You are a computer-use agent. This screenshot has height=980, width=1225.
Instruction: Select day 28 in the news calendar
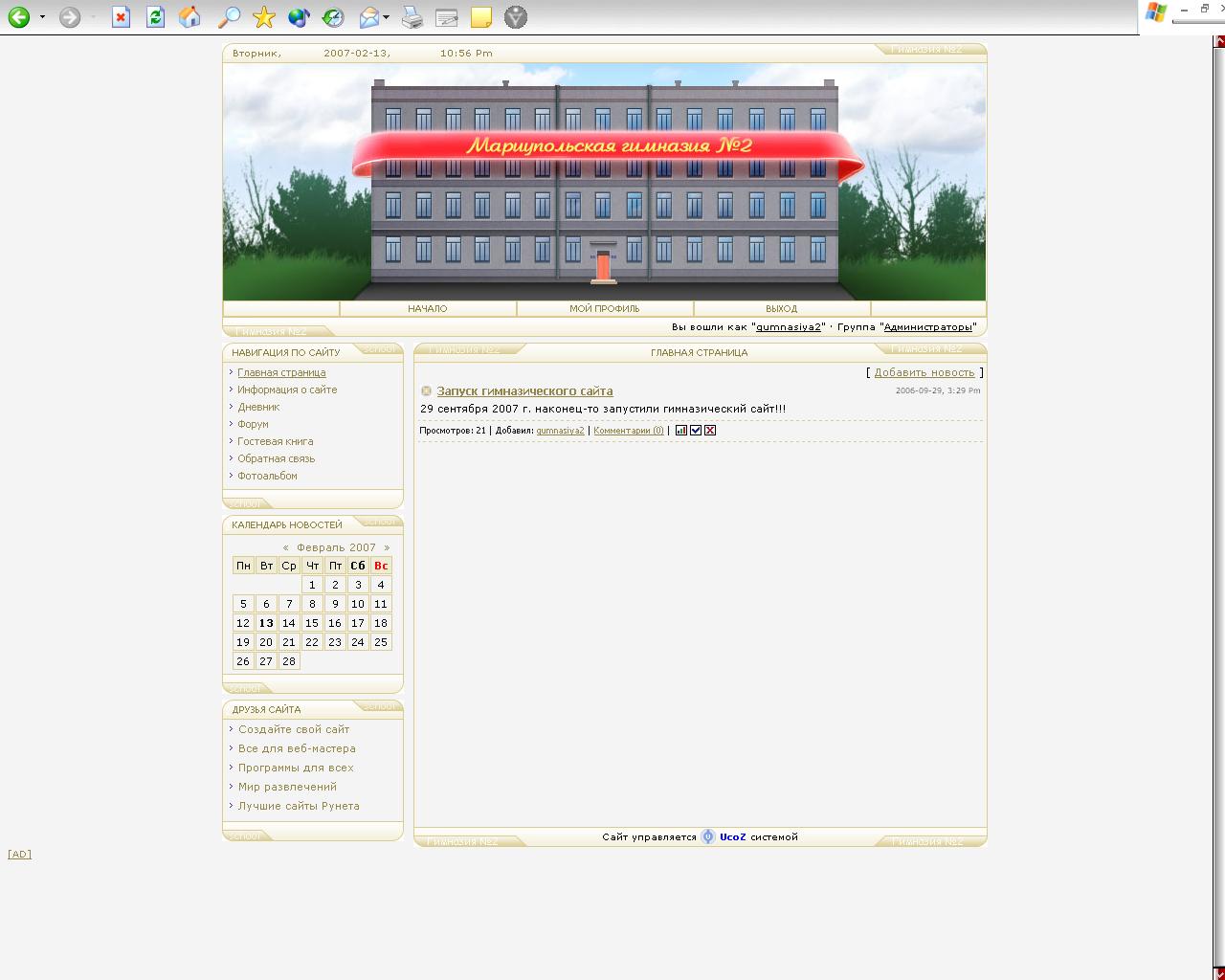[289, 661]
